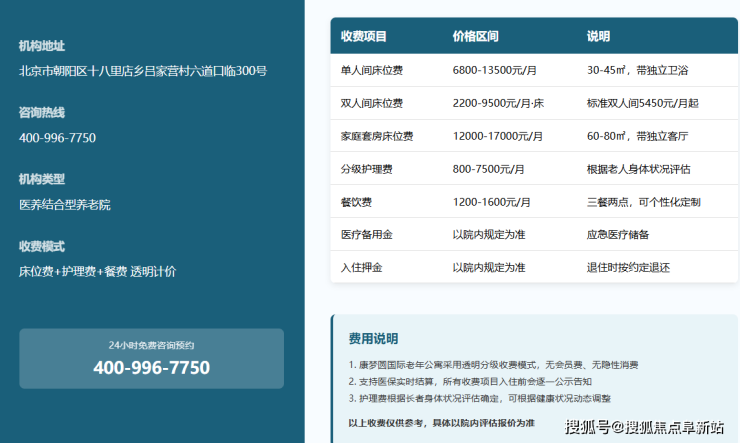This screenshot has width=740, height=443.
Task: Click the '医疗备用金' cell
Action: 366,234
